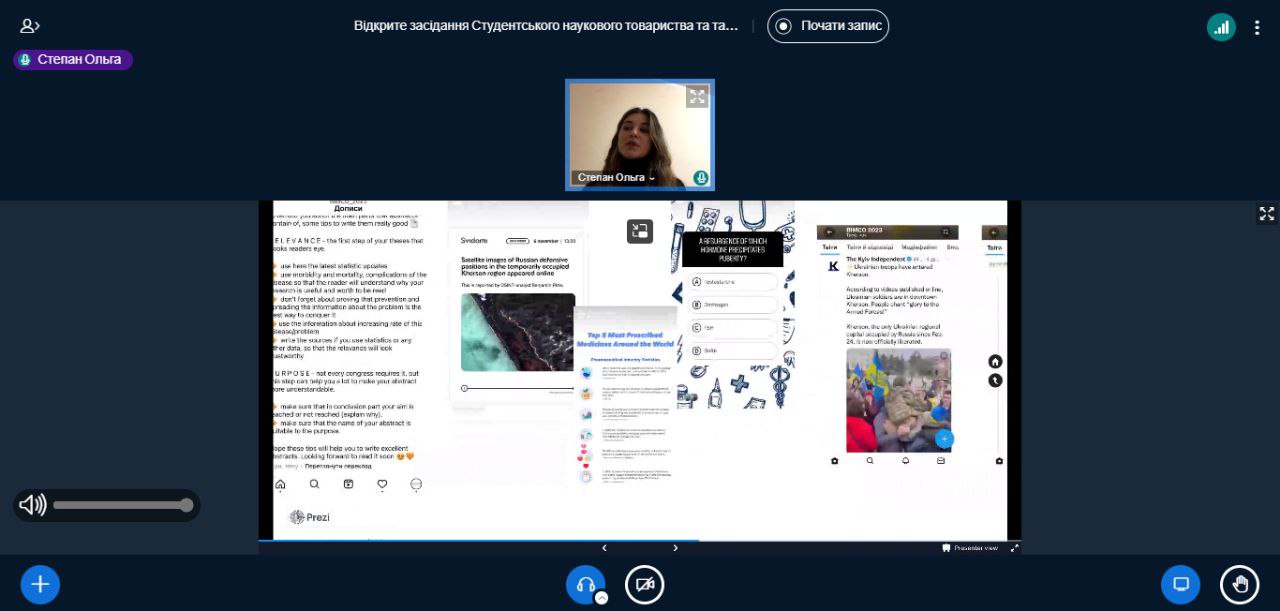Open the three-dot options menu
The image size is (1280, 611).
1257,27
